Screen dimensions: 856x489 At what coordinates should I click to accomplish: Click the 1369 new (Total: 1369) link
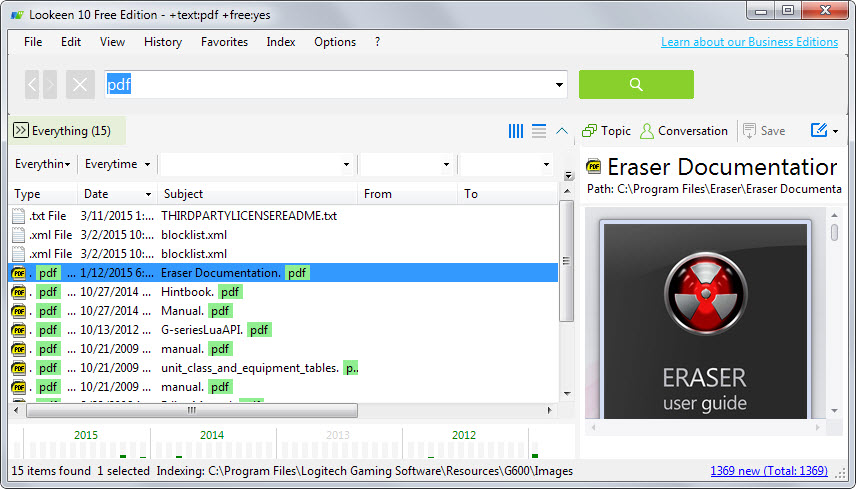769,470
